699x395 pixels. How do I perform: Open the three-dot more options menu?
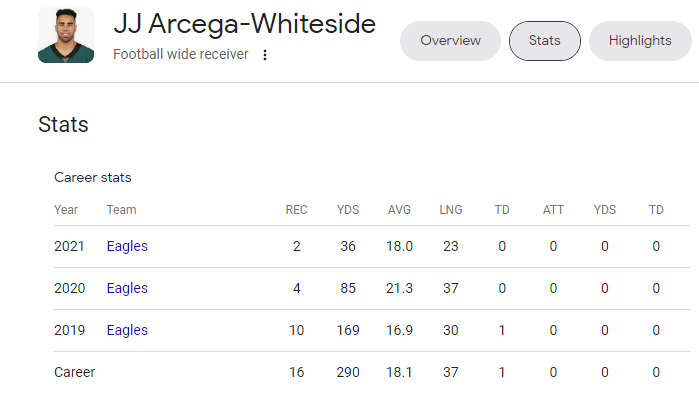tap(265, 55)
